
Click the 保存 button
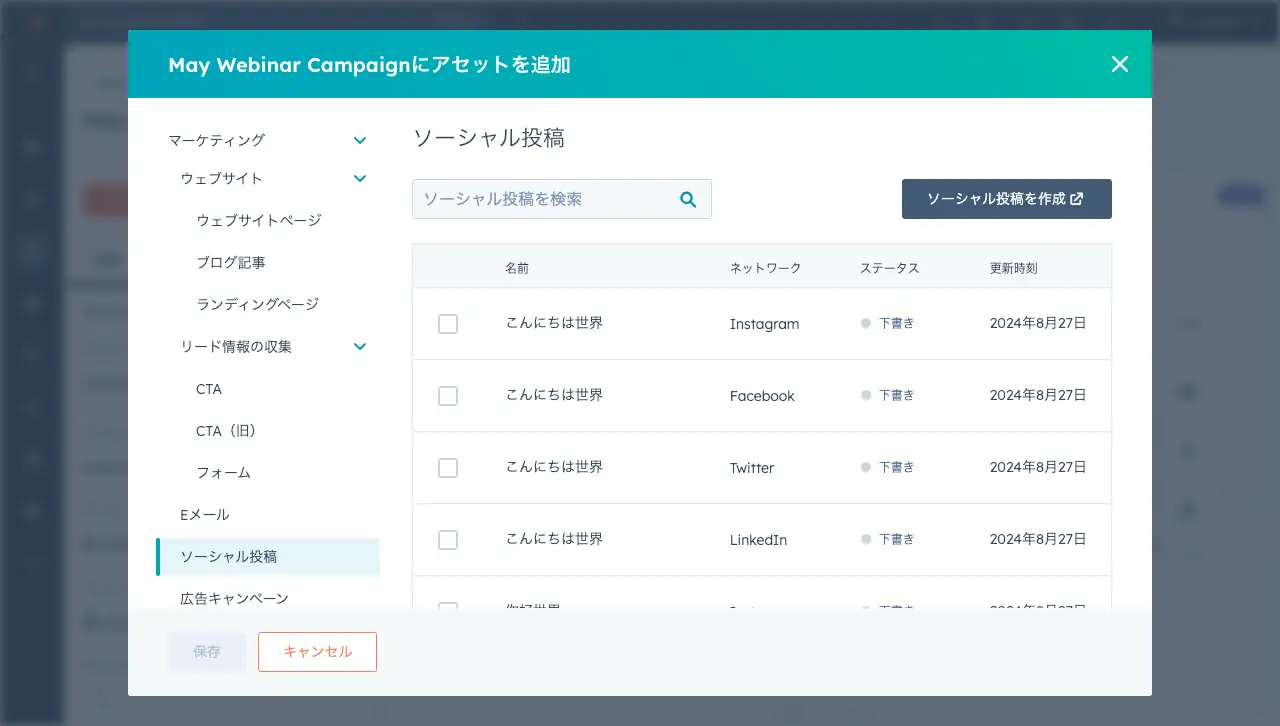207,651
